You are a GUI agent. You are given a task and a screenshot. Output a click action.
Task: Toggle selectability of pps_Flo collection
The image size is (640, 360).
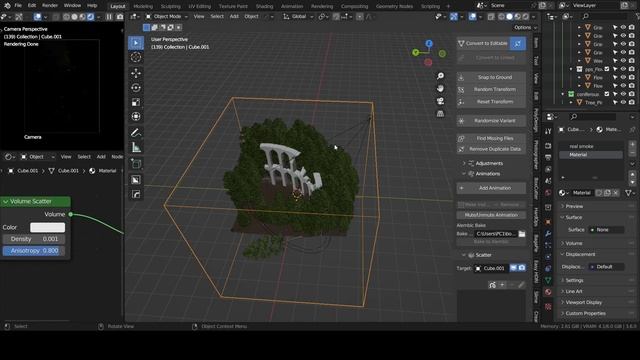615,69
